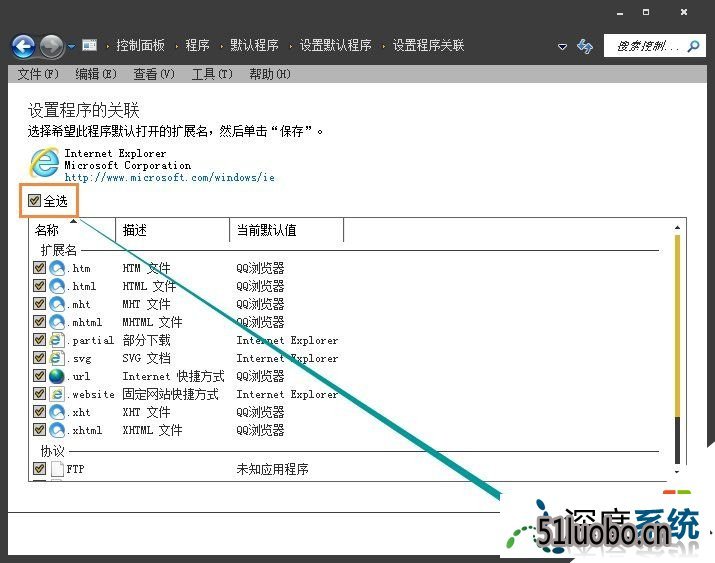
Task: Open the 编辑(E) menu
Action: point(96,74)
